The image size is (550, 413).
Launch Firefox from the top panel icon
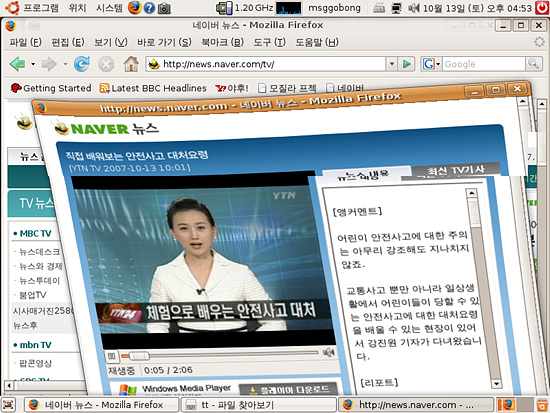pos(134,7)
